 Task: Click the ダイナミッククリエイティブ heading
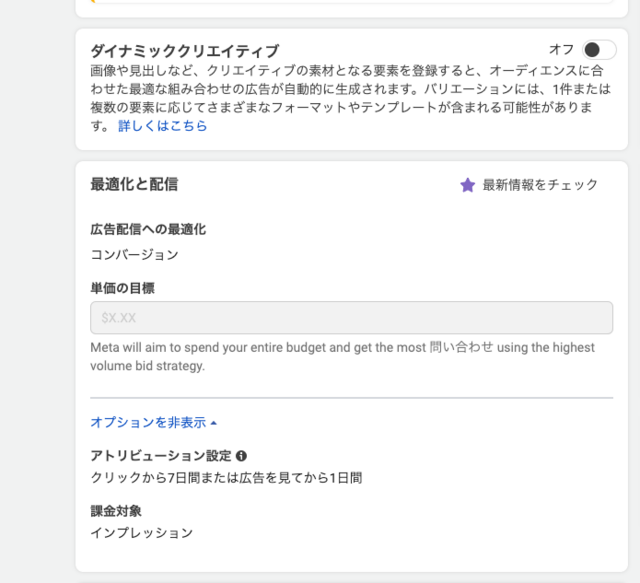pos(184,51)
